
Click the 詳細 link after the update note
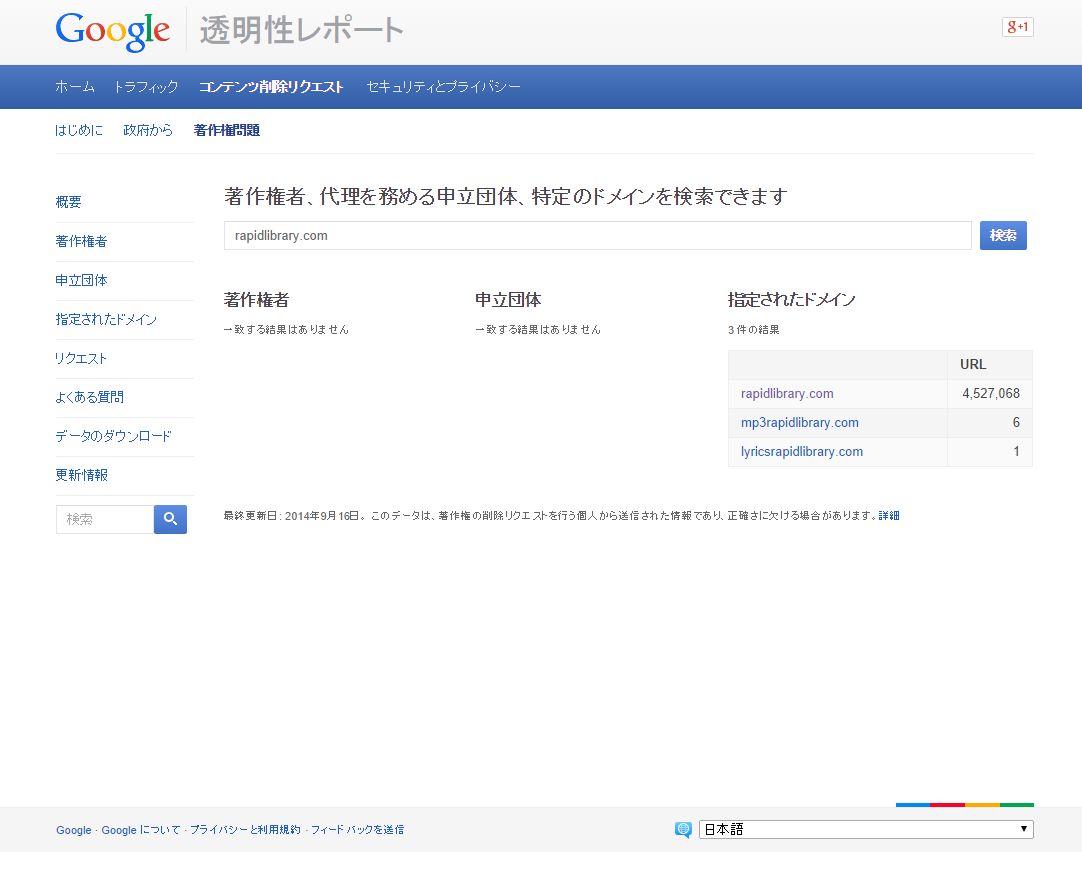tap(889, 515)
